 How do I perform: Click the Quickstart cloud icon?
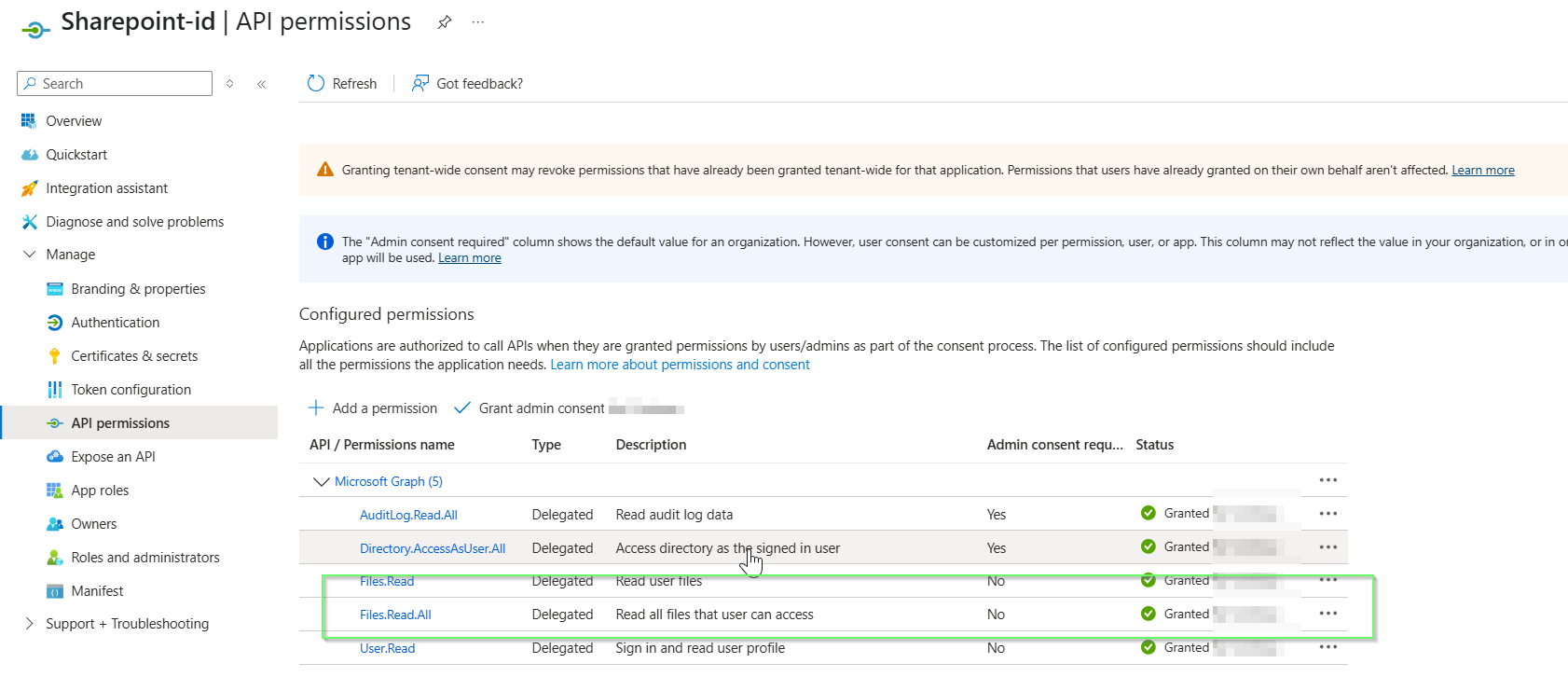tap(29, 155)
